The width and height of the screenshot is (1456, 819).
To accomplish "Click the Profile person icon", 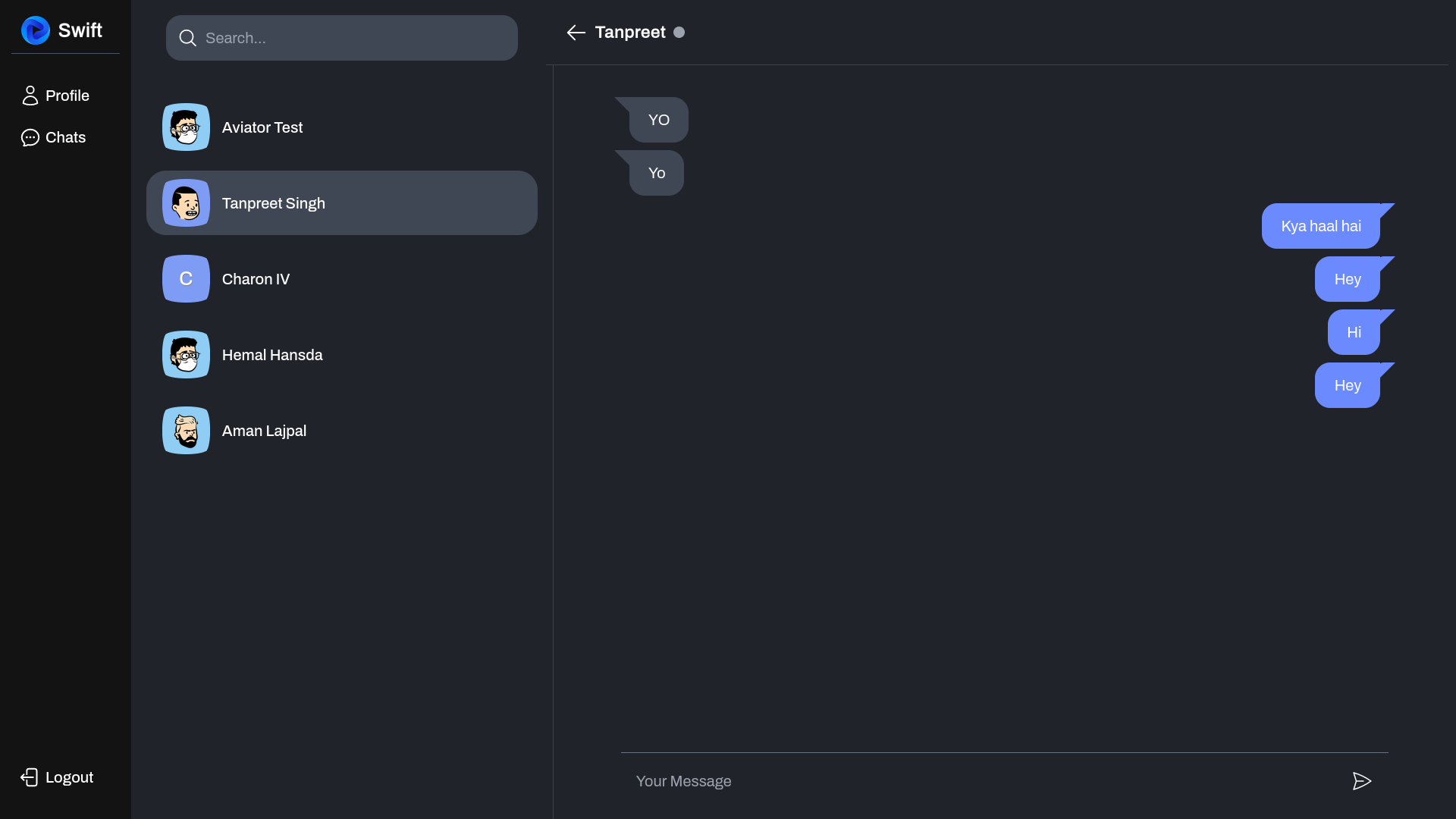I will tap(30, 96).
